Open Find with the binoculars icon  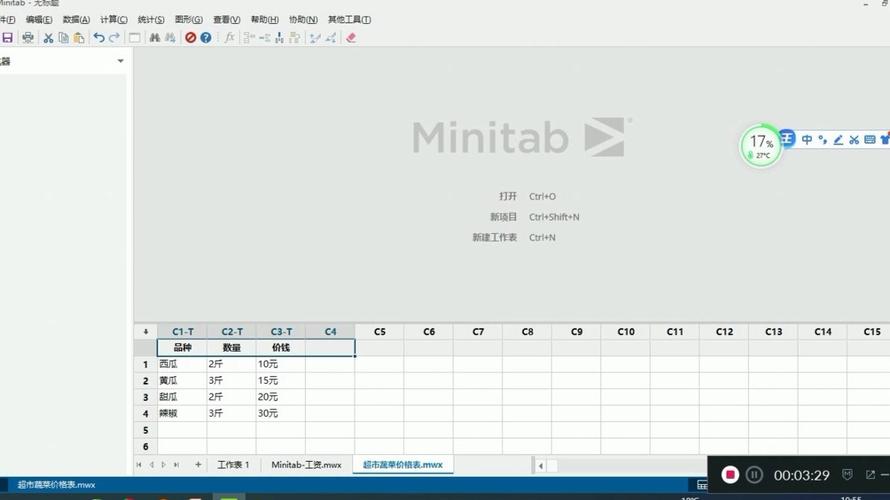[154, 37]
